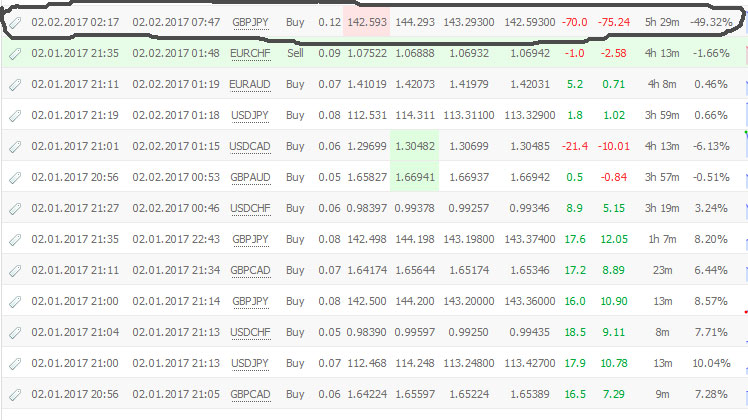Click the 0.09 lot size value
Image resolution: width=748 pixels, height=420 pixels.
coord(329,53)
